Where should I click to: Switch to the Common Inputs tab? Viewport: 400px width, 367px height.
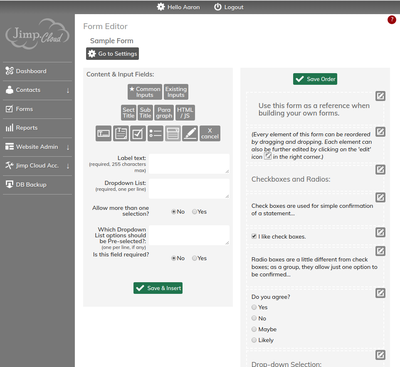145,92
